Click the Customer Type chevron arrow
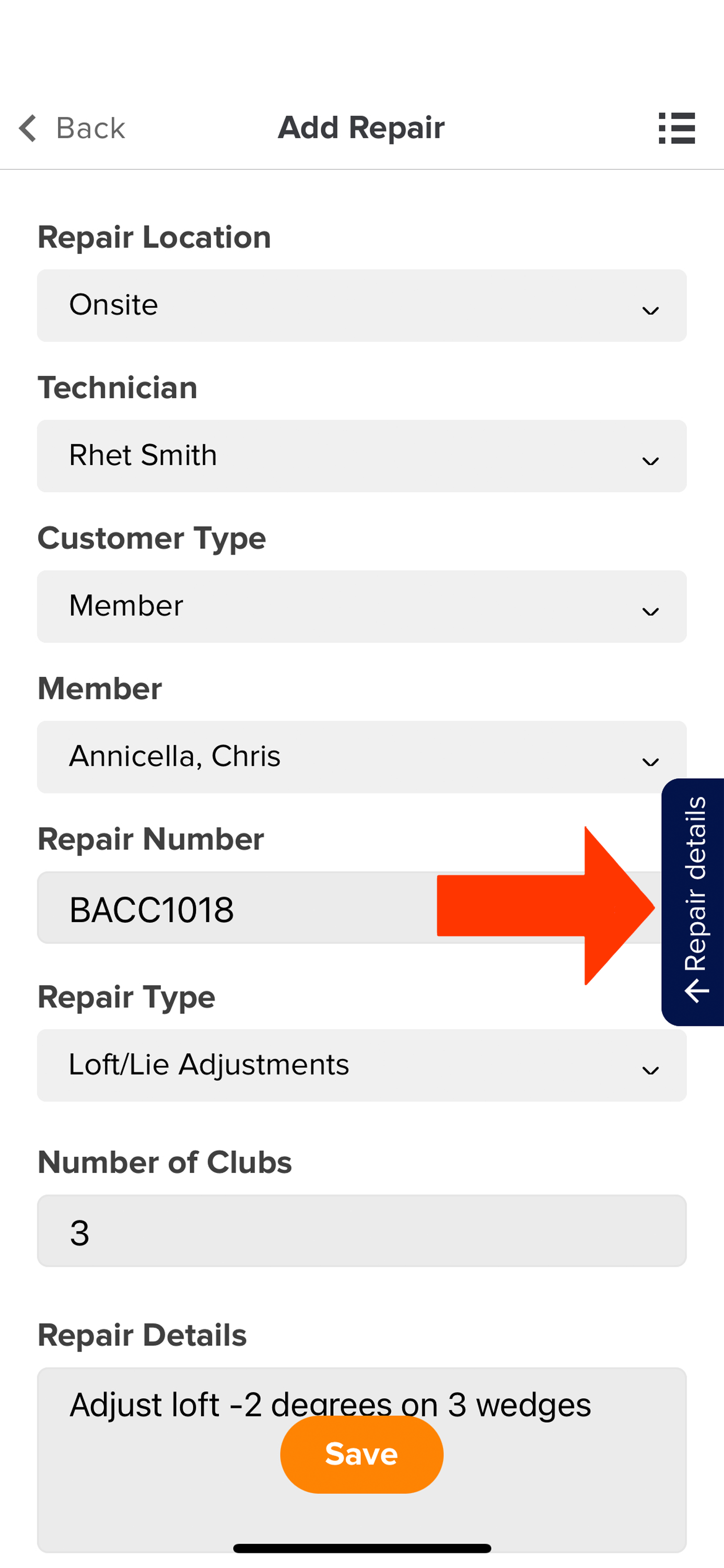The image size is (724, 1568). point(650,612)
